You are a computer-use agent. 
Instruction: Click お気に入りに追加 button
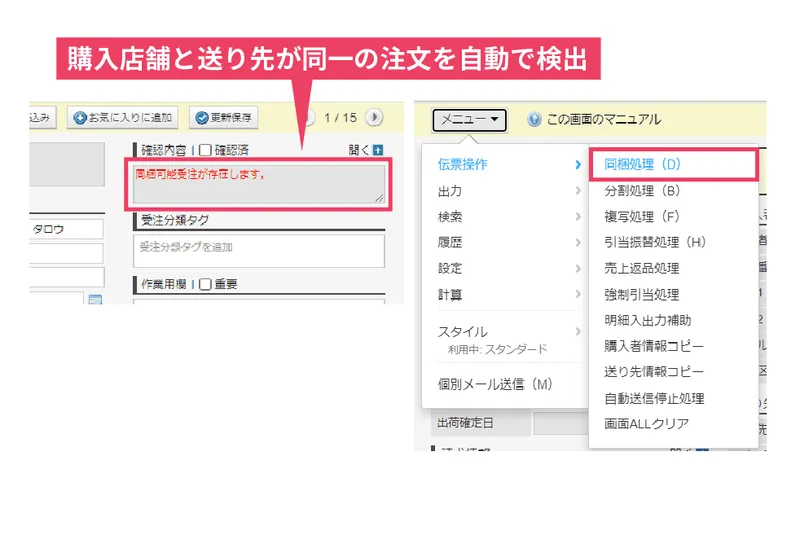pyautogui.click(x=122, y=118)
